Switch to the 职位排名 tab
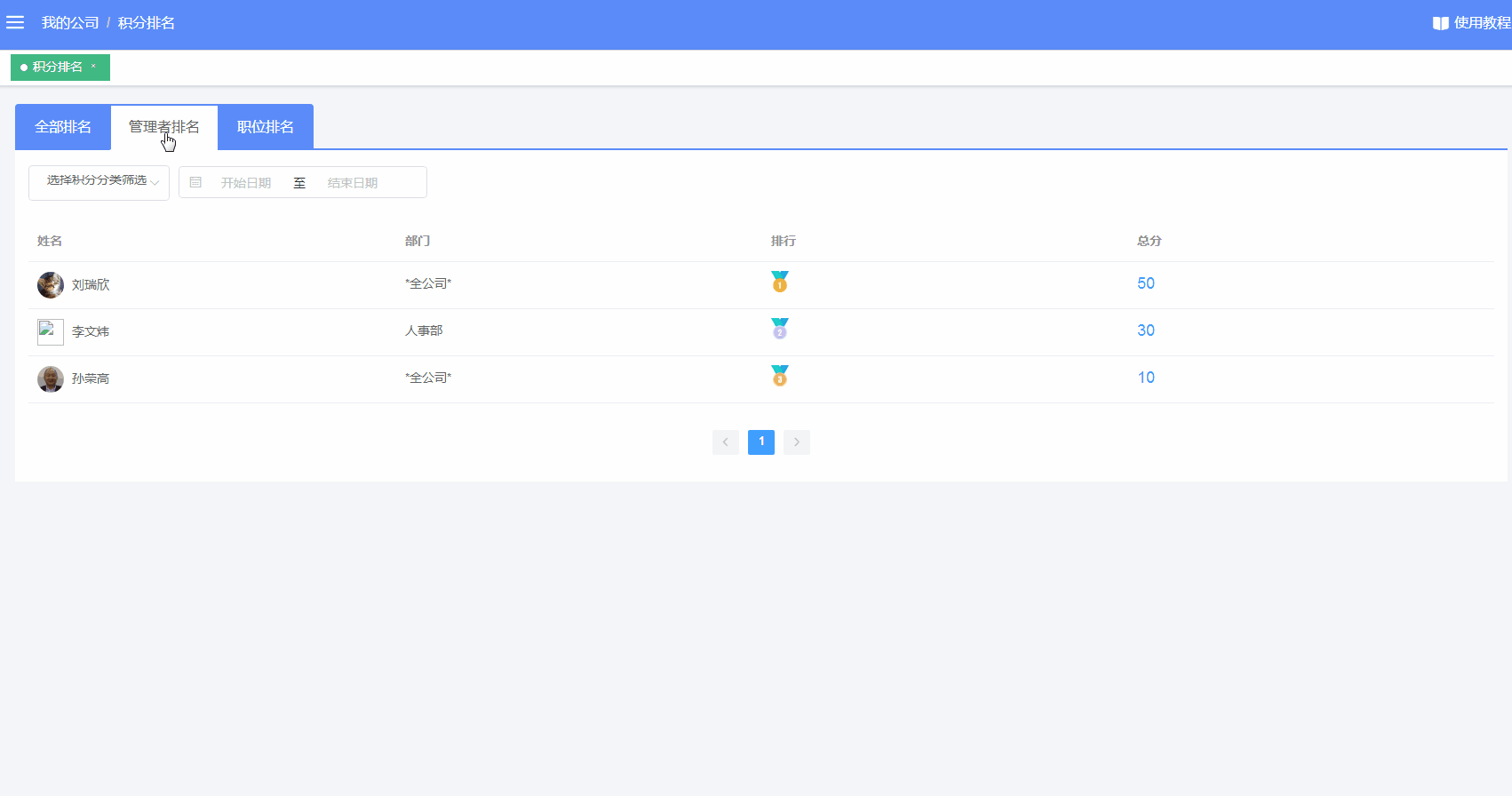 point(266,127)
